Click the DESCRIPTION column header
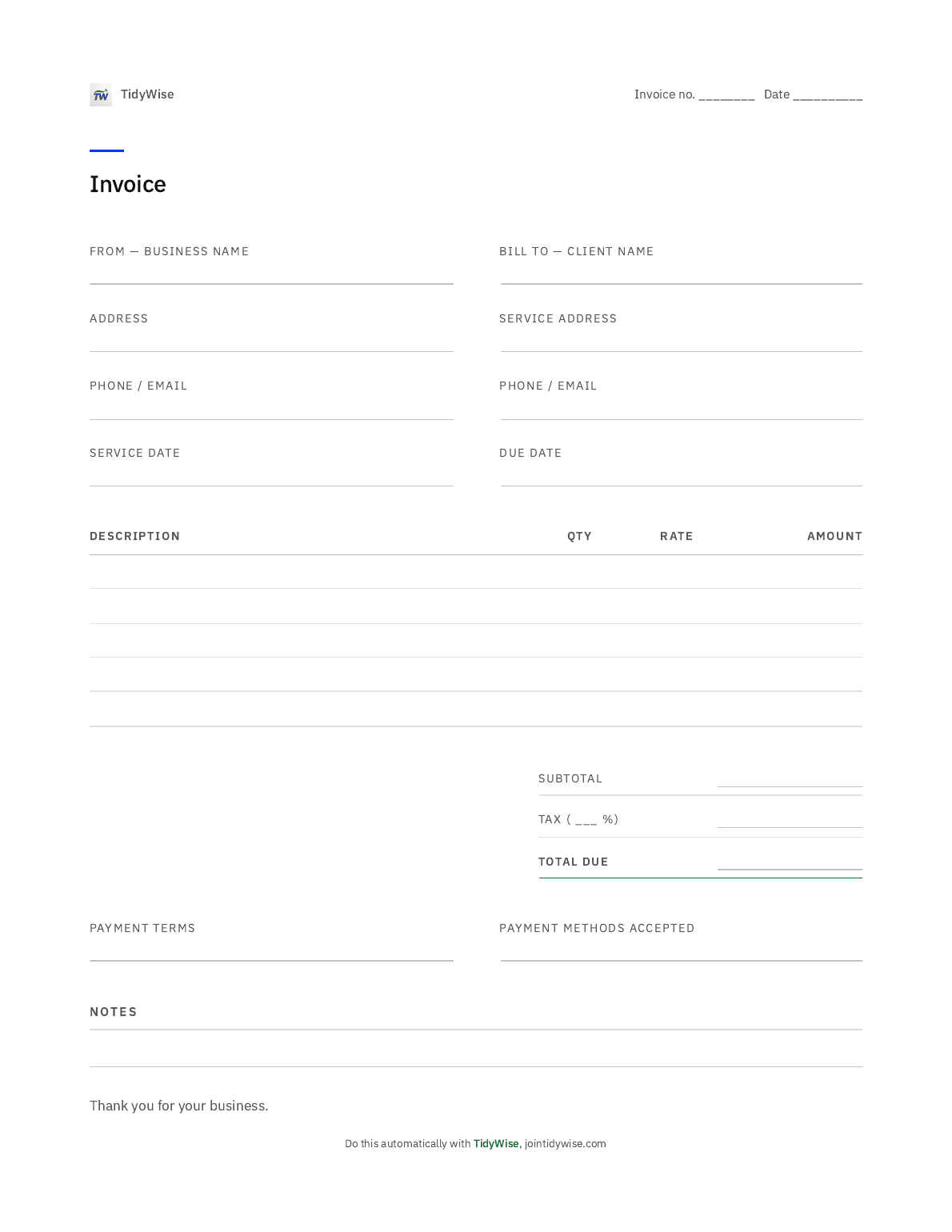952x1232 pixels. [x=134, y=536]
